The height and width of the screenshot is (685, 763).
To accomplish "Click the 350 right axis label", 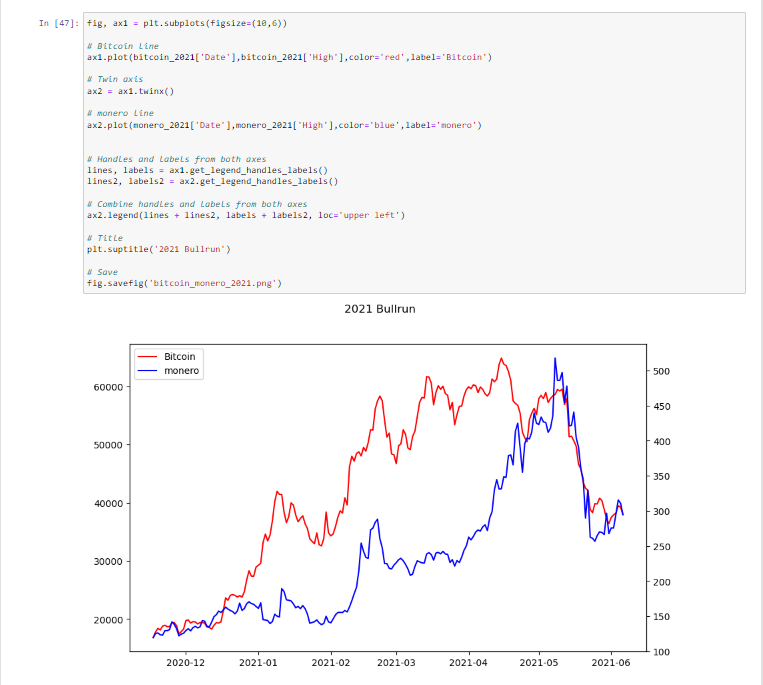I will pos(661,477).
